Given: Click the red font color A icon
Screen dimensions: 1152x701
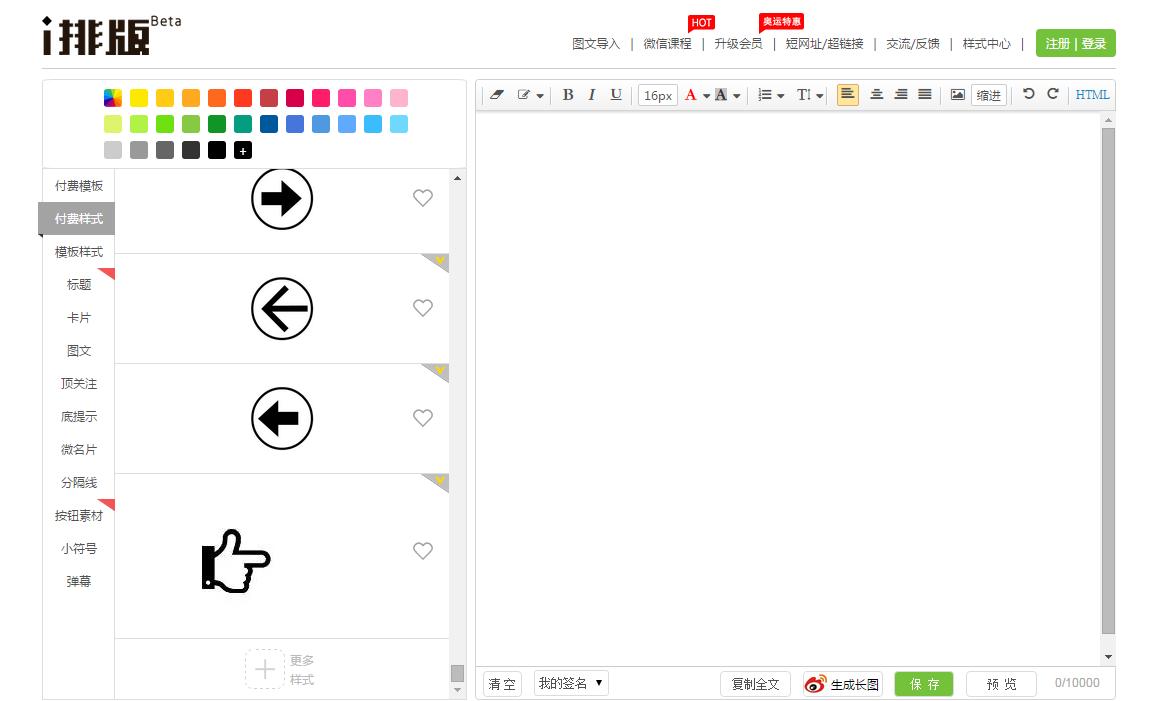Looking at the screenshot, I should point(691,95).
